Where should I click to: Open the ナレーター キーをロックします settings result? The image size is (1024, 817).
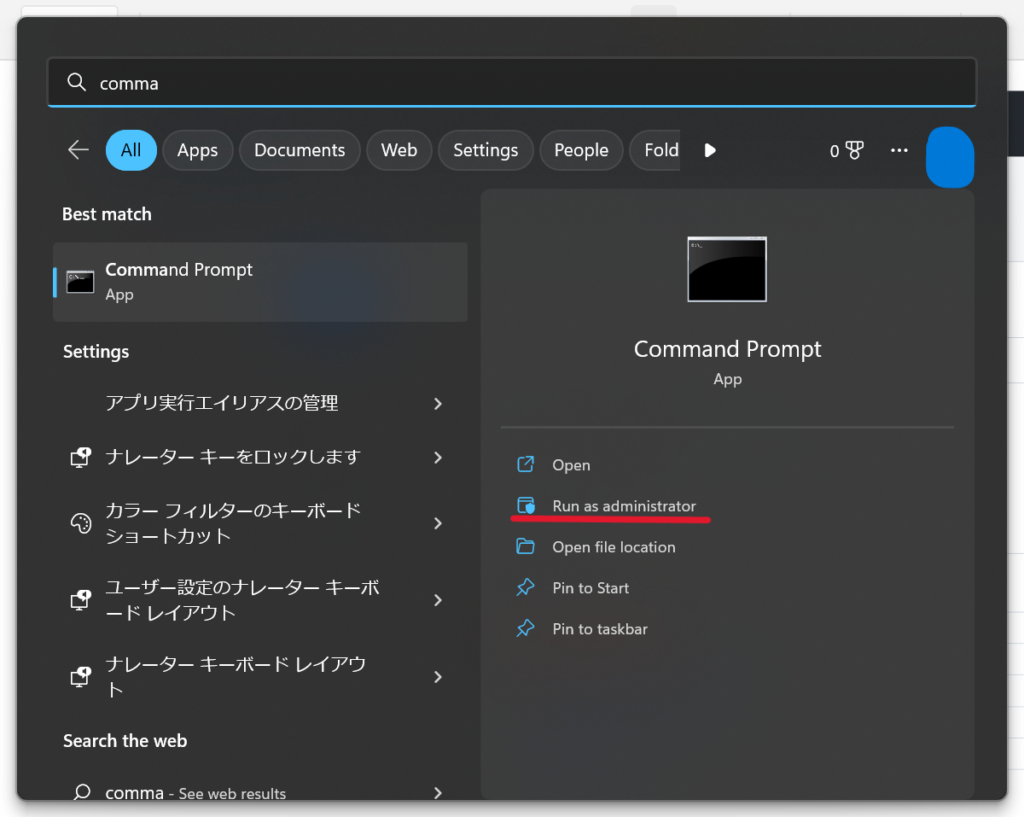260,457
